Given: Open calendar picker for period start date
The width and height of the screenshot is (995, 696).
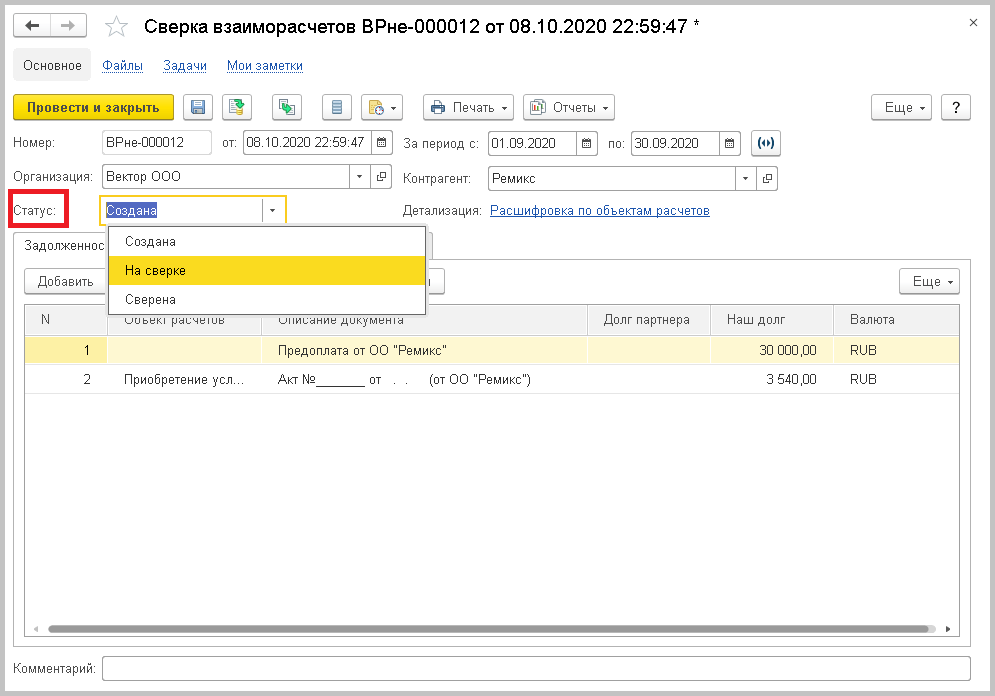Looking at the screenshot, I should click(588, 143).
